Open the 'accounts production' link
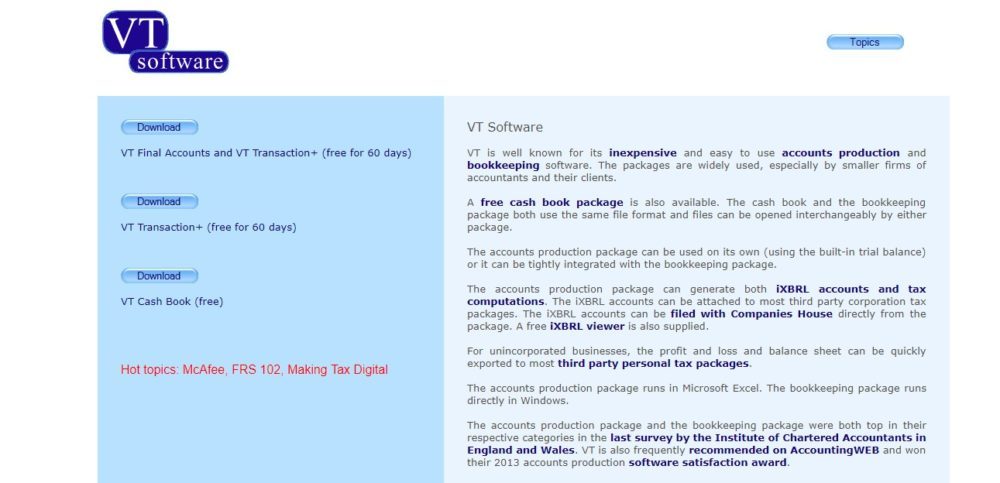Screen dimensions: 1000x483 (x=840, y=153)
